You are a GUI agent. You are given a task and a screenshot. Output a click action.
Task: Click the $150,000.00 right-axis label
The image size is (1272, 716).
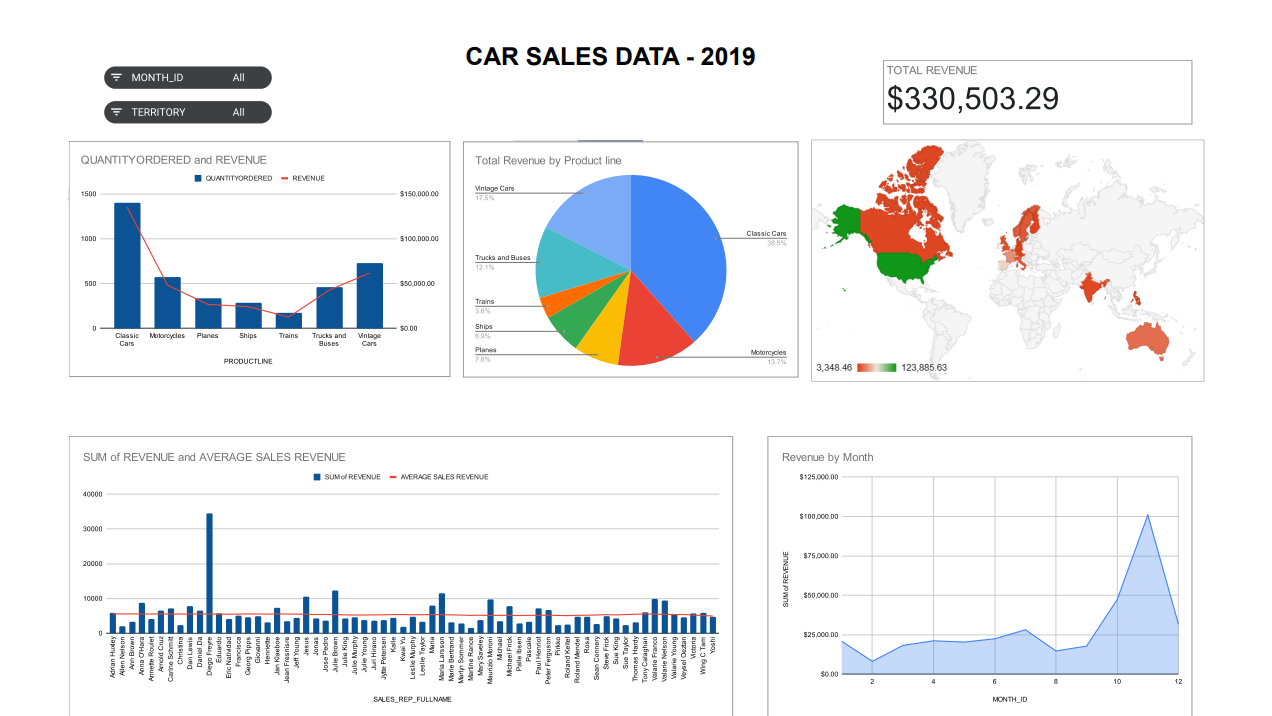tap(419, 194)
